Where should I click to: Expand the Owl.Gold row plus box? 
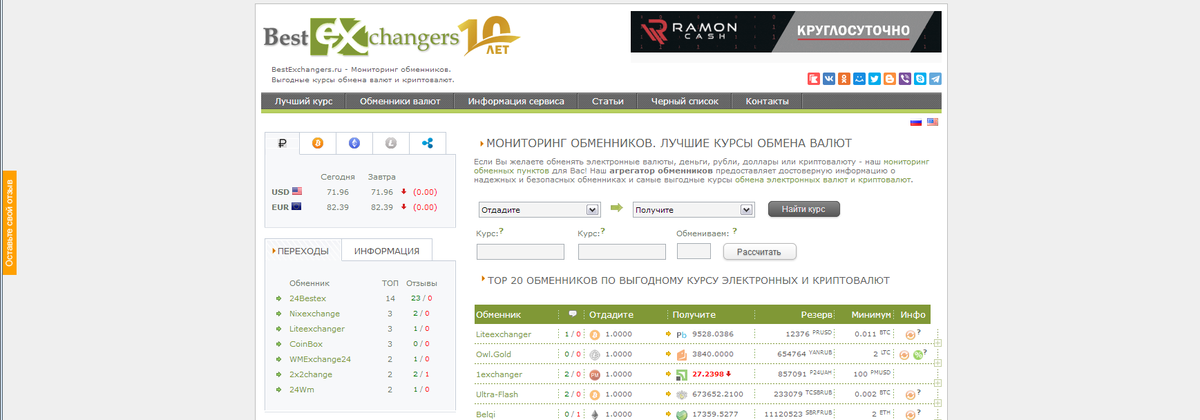938,363
